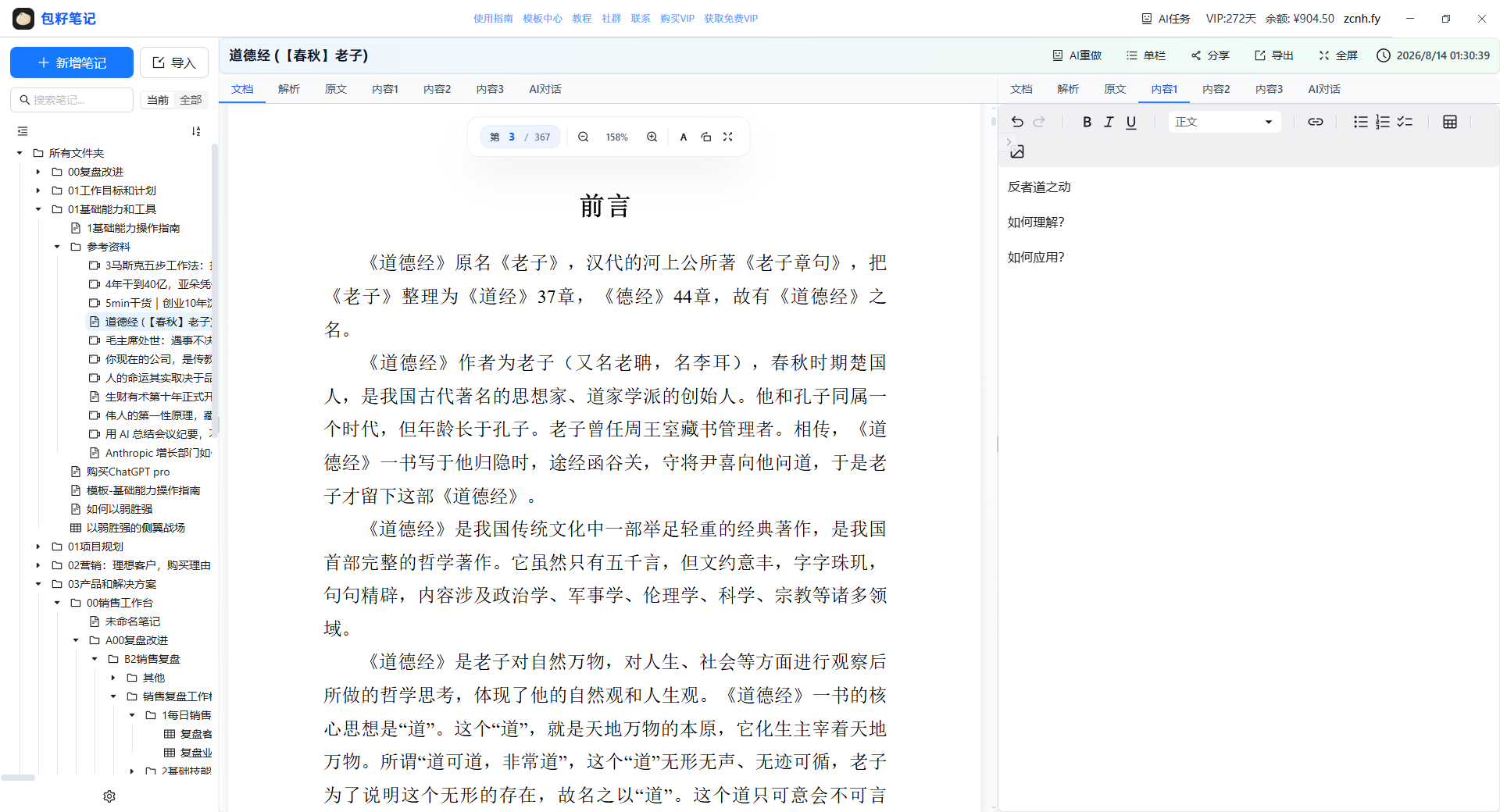Switch to 单栏 single-column layout
The width and height of the screenshot is (1500, 812).
tap(1146, 55)
